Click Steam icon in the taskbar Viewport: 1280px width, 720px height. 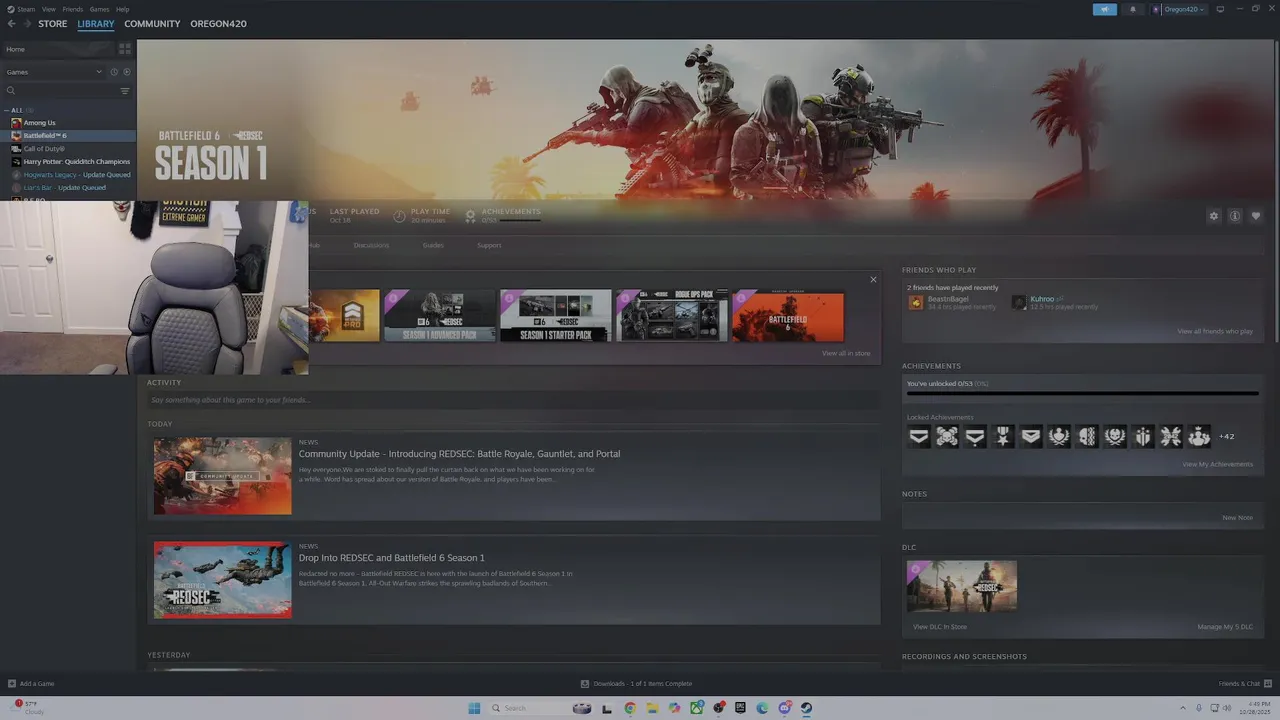tap(806, 708)
